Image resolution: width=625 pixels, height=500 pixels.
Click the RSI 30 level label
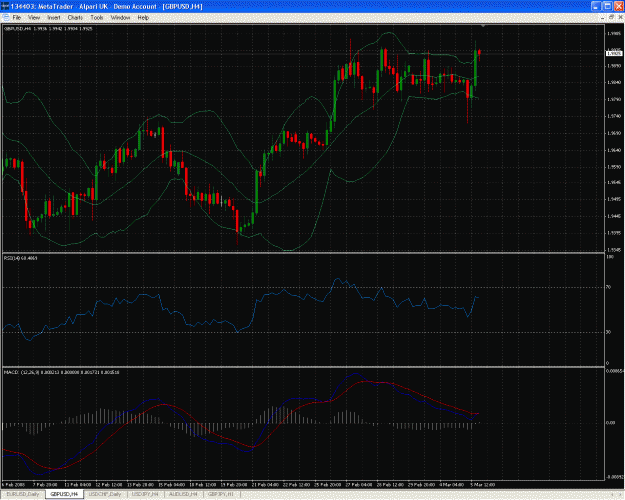point(609,332)
